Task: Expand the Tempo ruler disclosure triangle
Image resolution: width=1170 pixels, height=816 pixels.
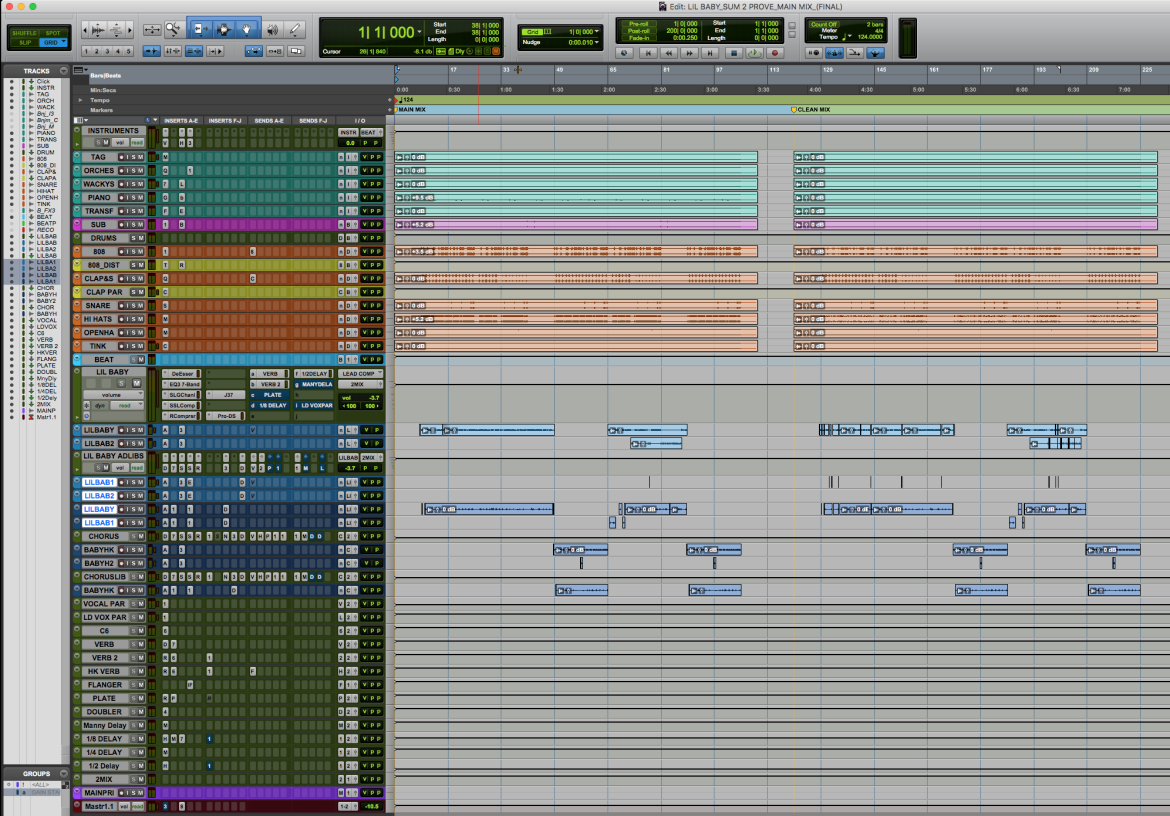Action: (81, 100)
